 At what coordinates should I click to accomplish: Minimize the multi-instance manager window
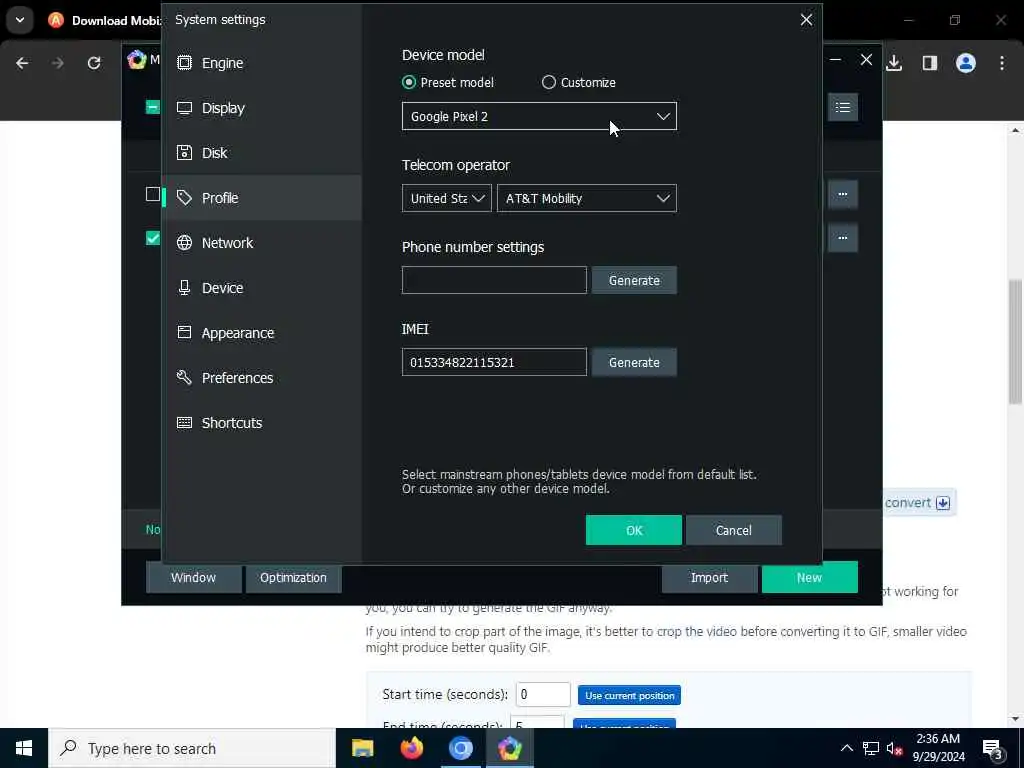coord(835,60)
